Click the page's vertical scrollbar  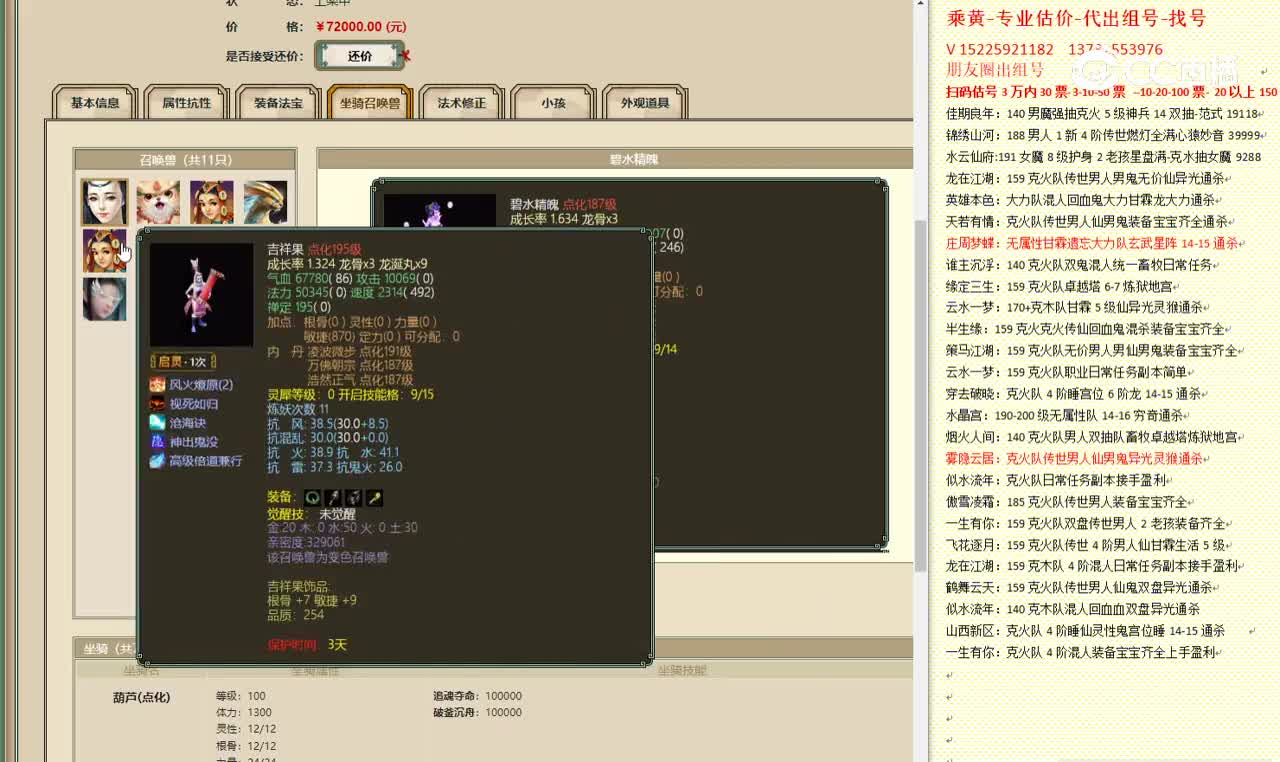(x=921, y=395)
